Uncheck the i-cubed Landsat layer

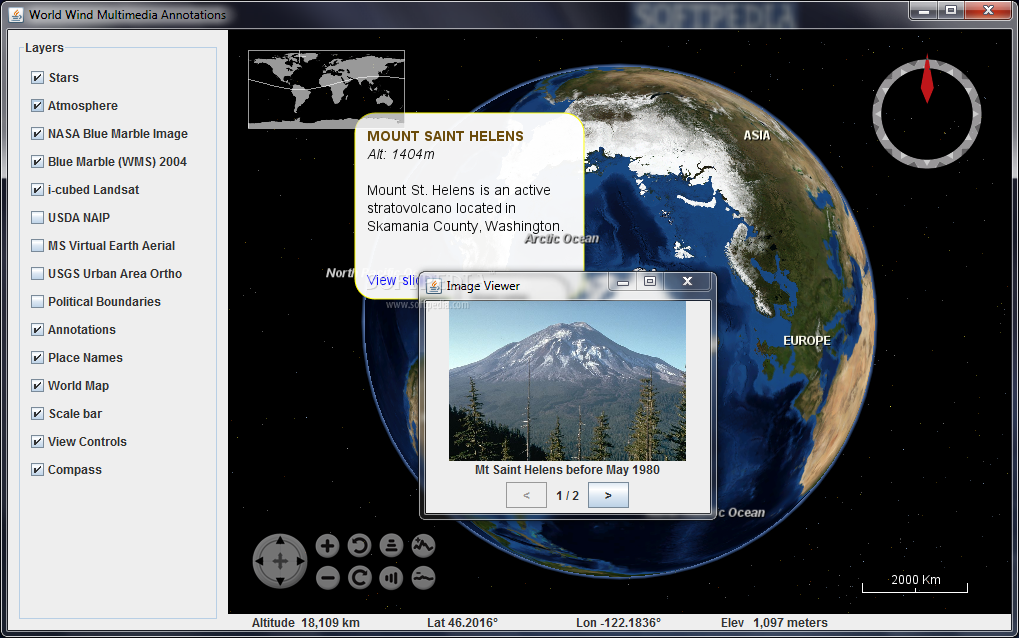tap(37, 190)
